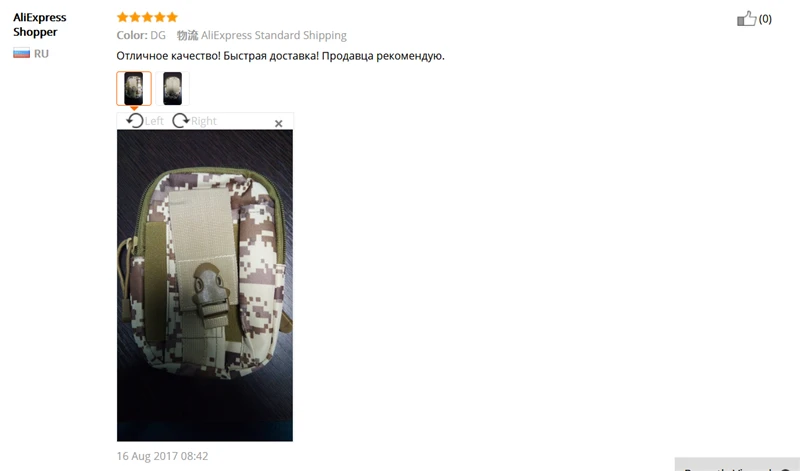800x471 pixels.
Task: Click the rotate Left arrow icon
Action: [135, 121]
